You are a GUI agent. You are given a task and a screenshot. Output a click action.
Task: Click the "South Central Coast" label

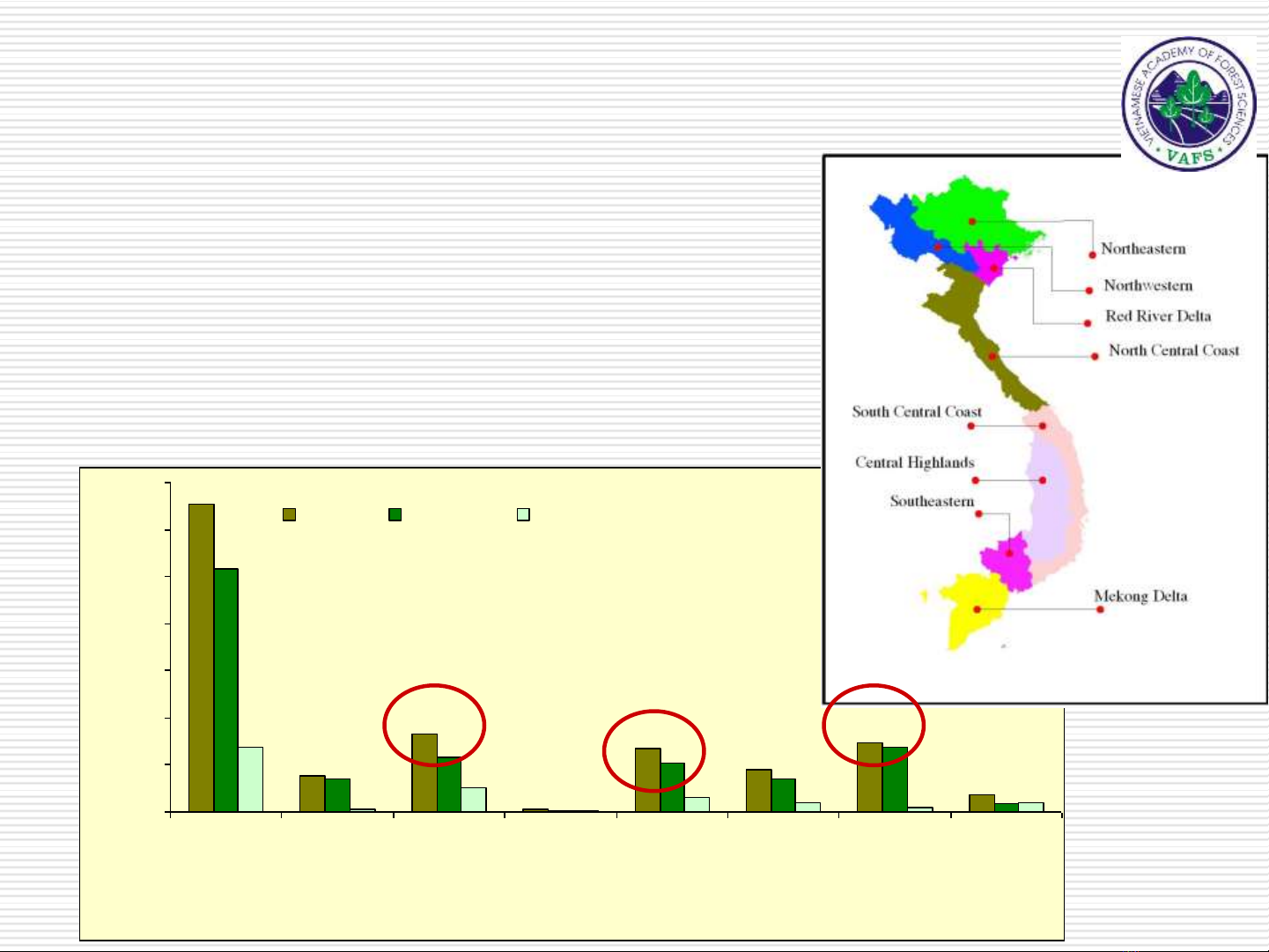tap(917, 411)
